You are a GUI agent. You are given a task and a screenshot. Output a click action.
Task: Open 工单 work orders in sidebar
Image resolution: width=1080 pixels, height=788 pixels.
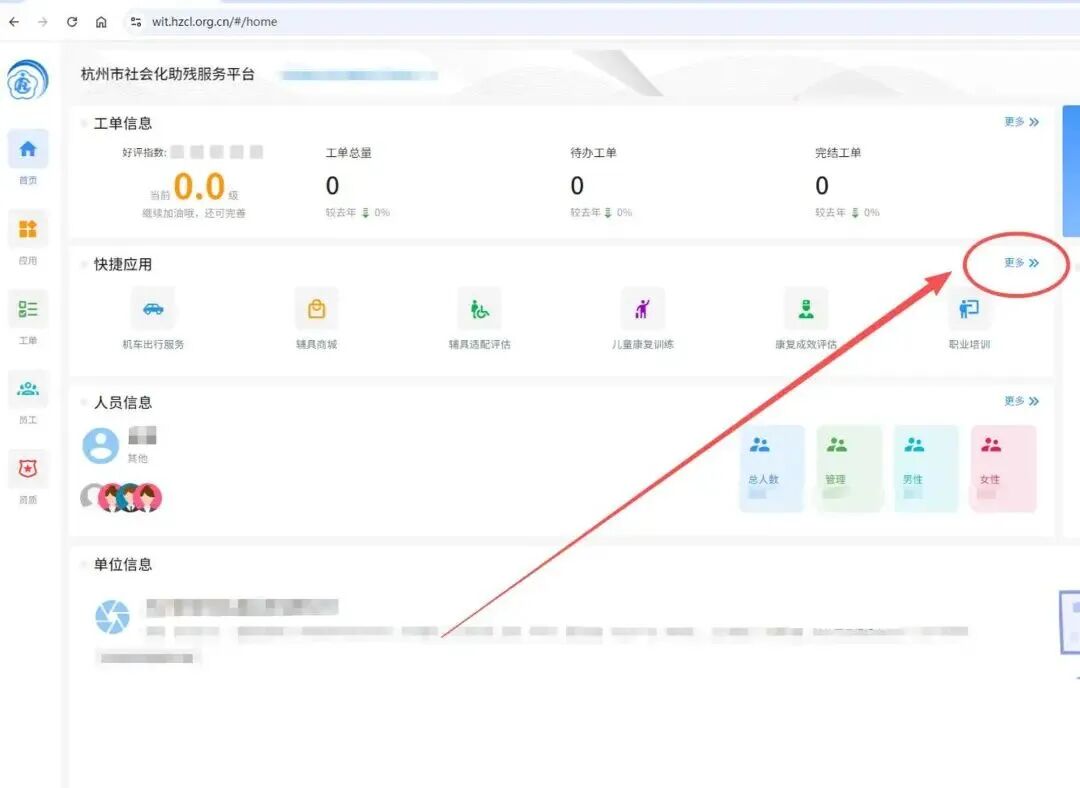click(28, 318)
